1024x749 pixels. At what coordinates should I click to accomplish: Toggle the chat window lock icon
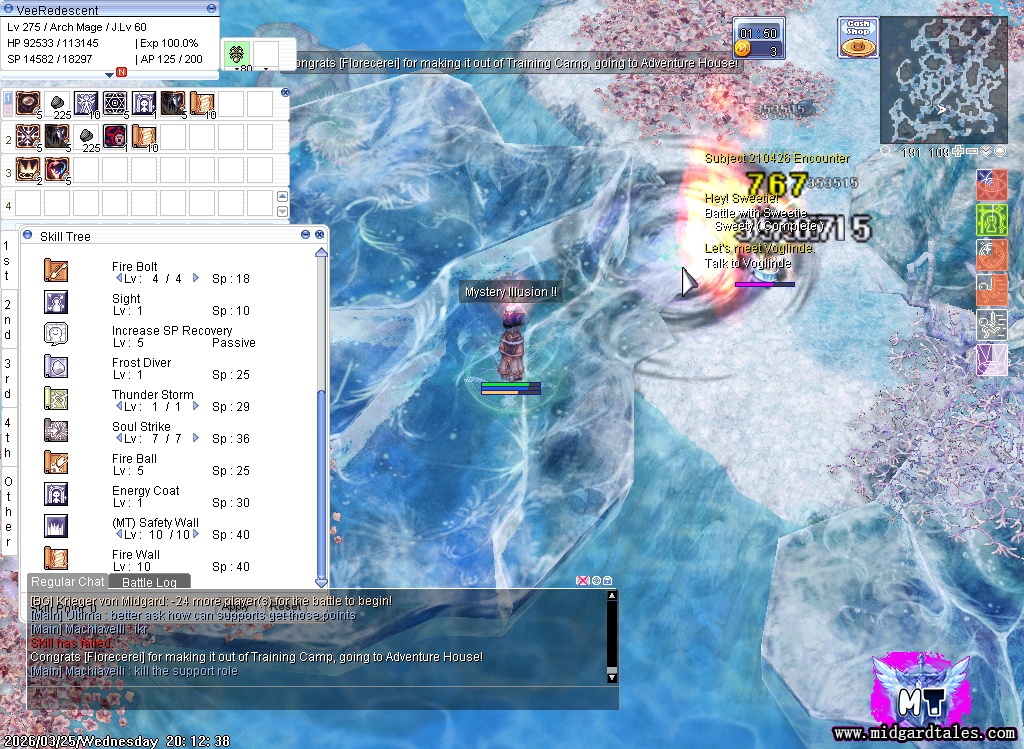[x=608, y=580]
